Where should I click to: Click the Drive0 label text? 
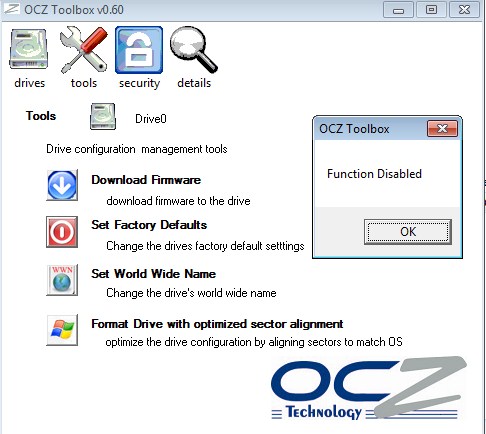click(151, 119)
